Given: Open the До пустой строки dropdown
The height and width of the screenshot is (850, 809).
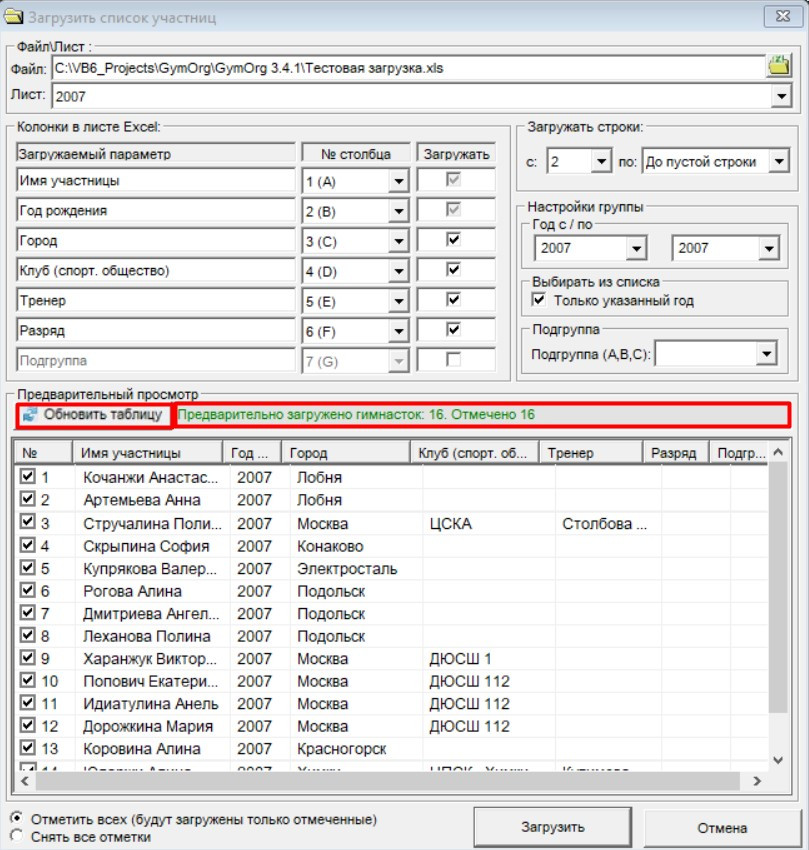Looking at the screenshot, I should click(779, 162).
